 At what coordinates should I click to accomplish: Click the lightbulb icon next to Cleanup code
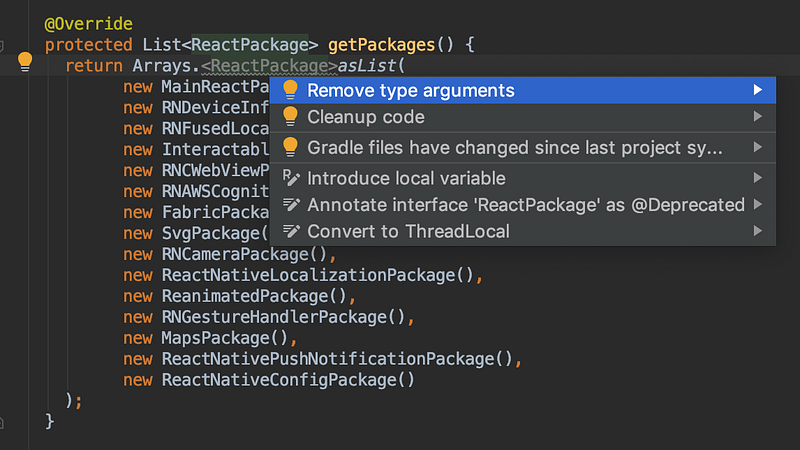(x=290, y=117)
